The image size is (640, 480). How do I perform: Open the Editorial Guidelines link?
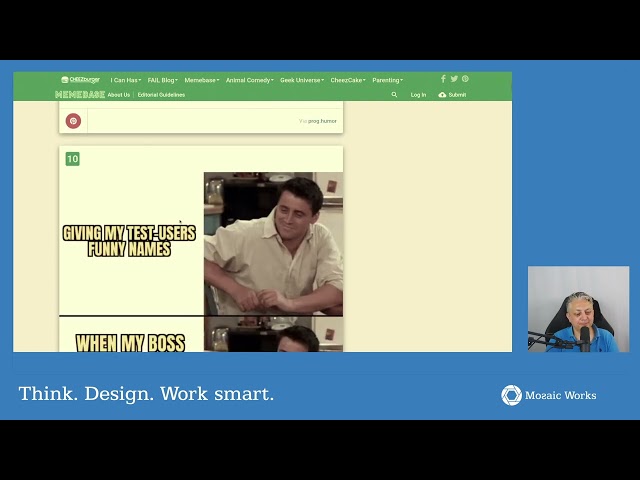coord(161,95)
